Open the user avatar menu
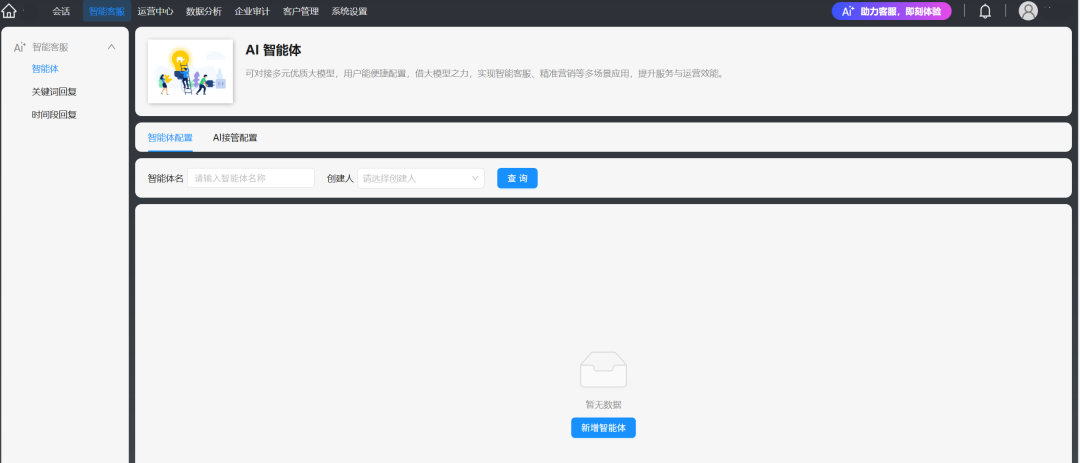Image resolution: width=1080 pixels, height=463 pixels. [1028, 11]
